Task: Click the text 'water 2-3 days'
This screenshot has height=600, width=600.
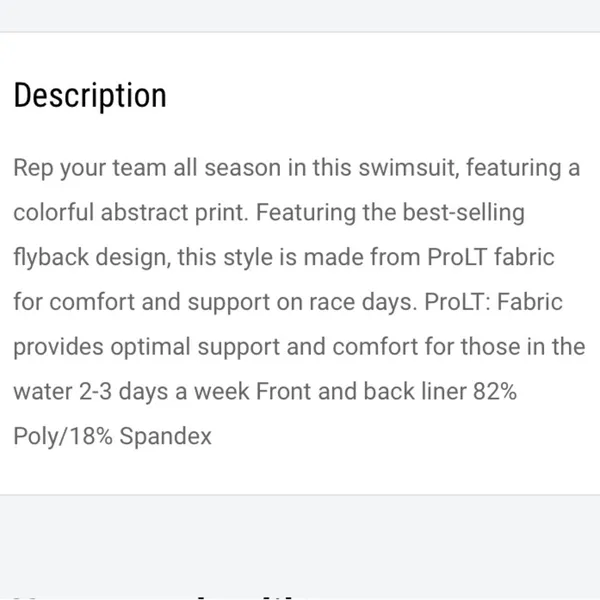Action: [91, 392]
